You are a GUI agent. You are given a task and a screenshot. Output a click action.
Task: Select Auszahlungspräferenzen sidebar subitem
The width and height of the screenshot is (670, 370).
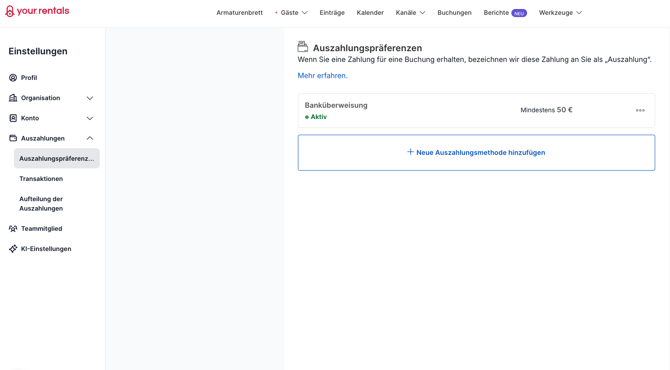click(x=56, y=158)
